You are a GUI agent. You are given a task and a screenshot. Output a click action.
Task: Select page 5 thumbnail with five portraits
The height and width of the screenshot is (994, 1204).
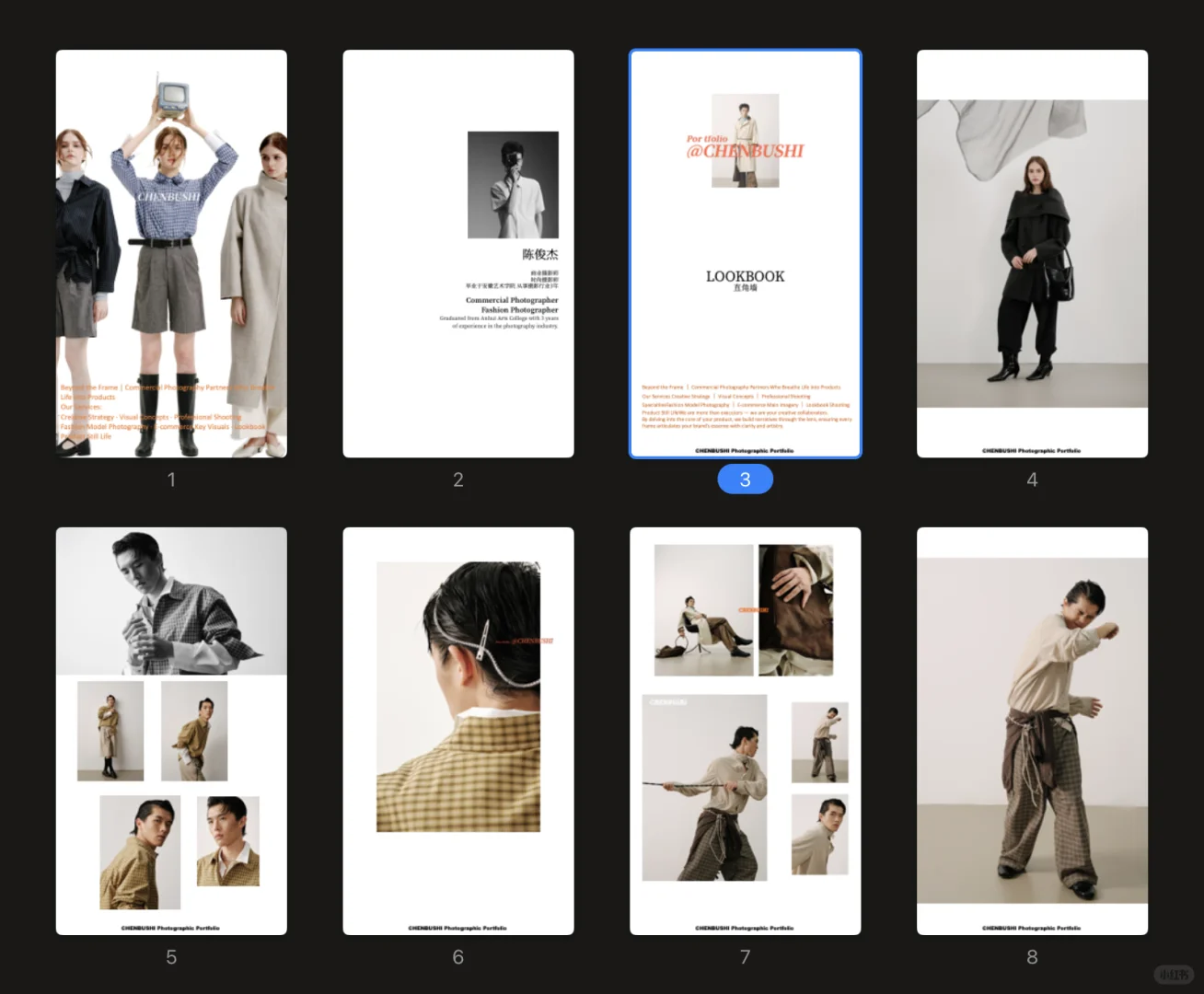pos(171,731)
